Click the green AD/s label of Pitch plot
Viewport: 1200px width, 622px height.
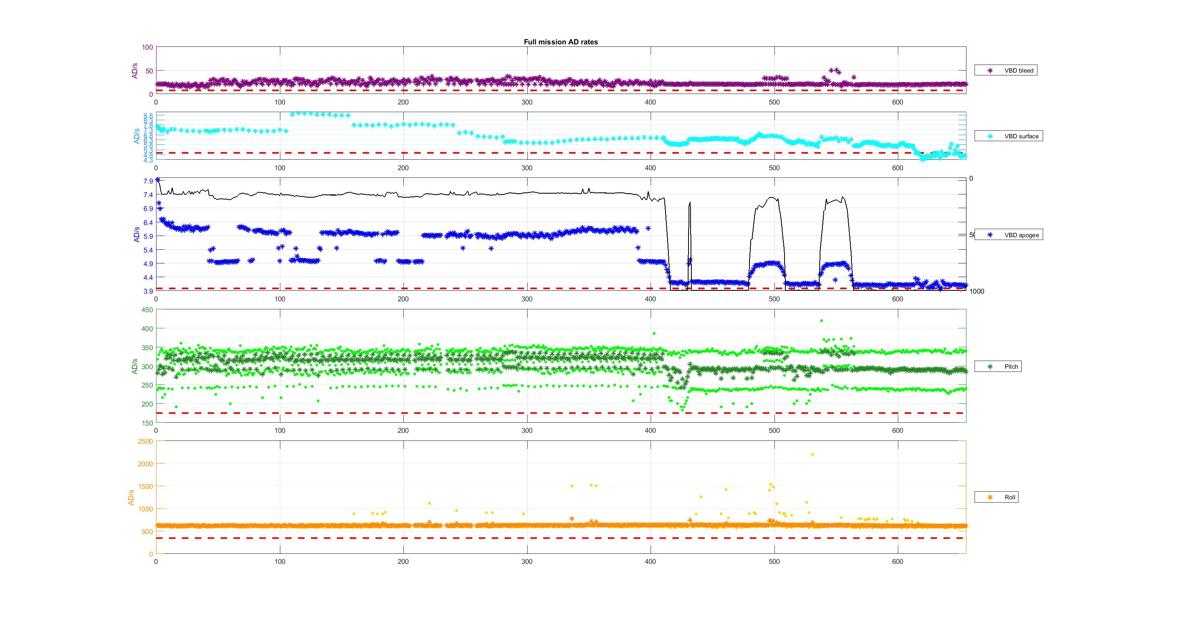[x=130, y=367]
